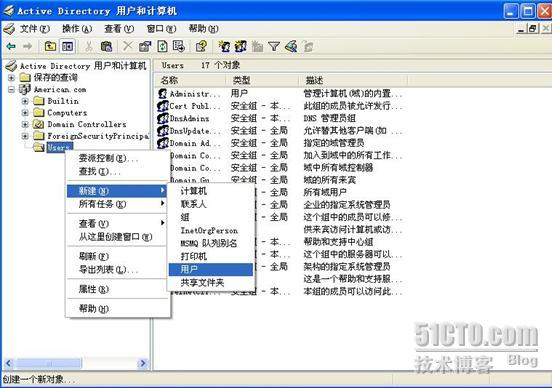Click the Administrator user icon in list
This screenshot has height=388, width=552.
click(162, 94)
